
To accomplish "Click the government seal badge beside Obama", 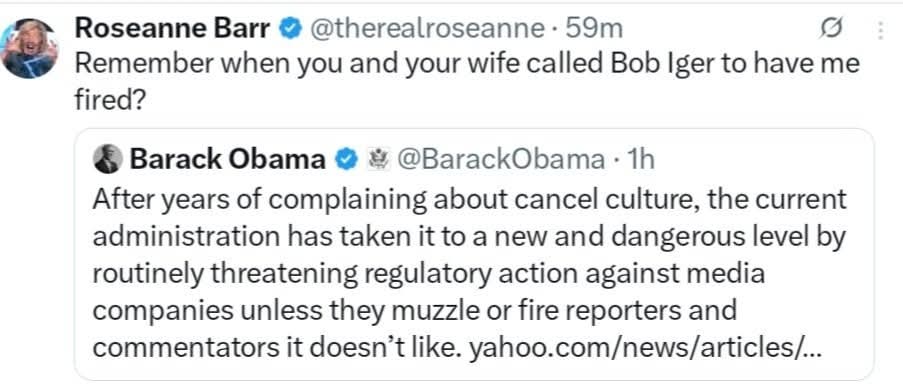I will tap(371, 159).
